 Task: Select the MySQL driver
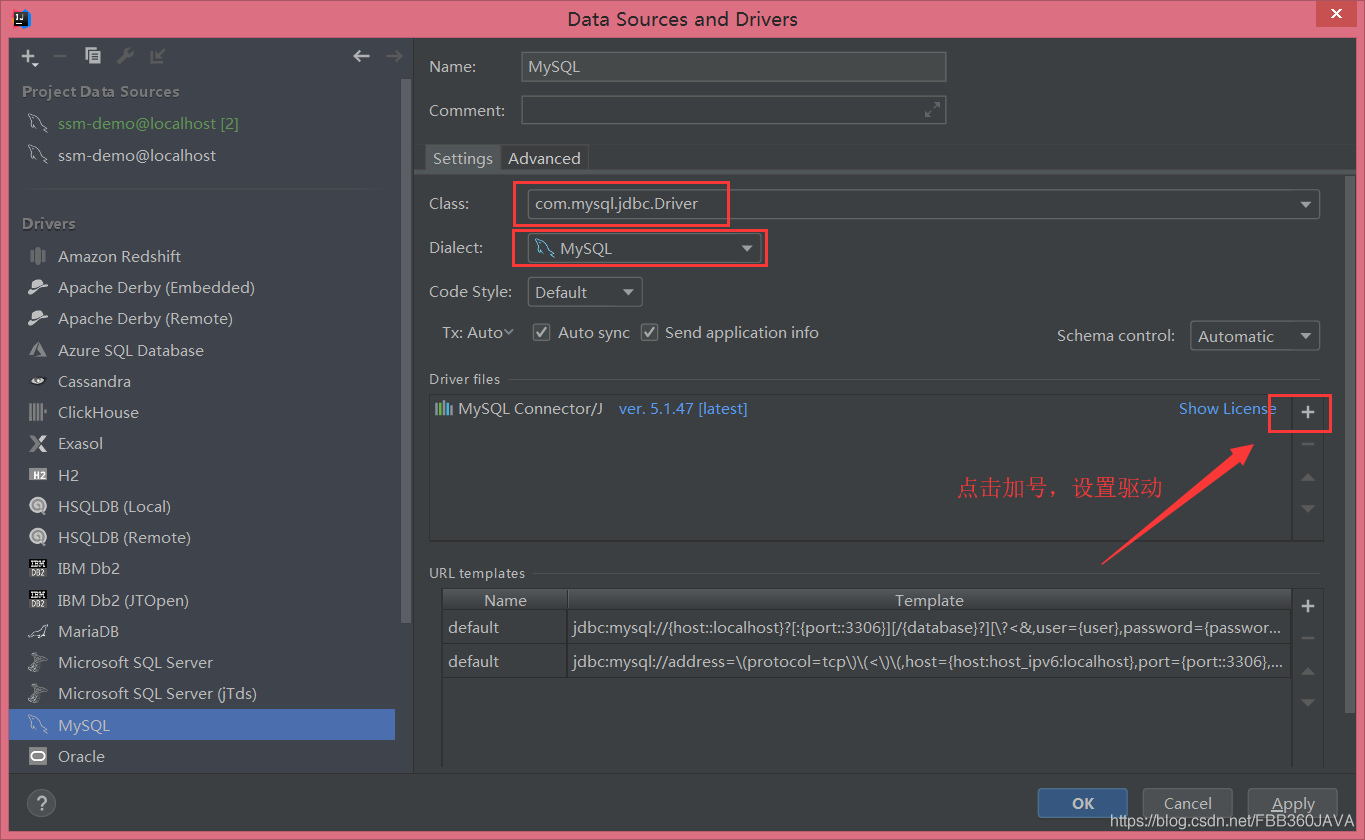[202, 725]
